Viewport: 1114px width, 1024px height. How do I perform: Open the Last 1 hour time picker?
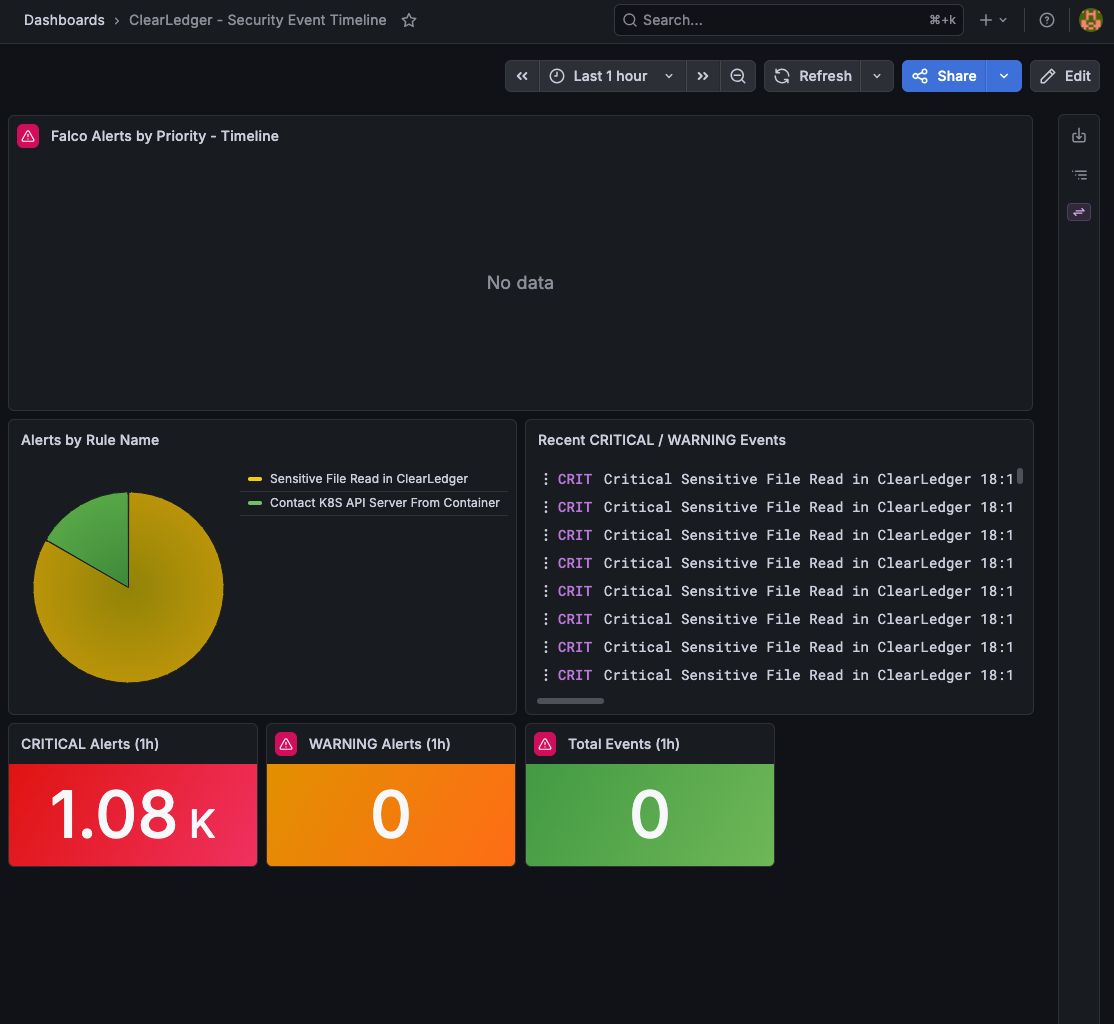pos(612,76)
